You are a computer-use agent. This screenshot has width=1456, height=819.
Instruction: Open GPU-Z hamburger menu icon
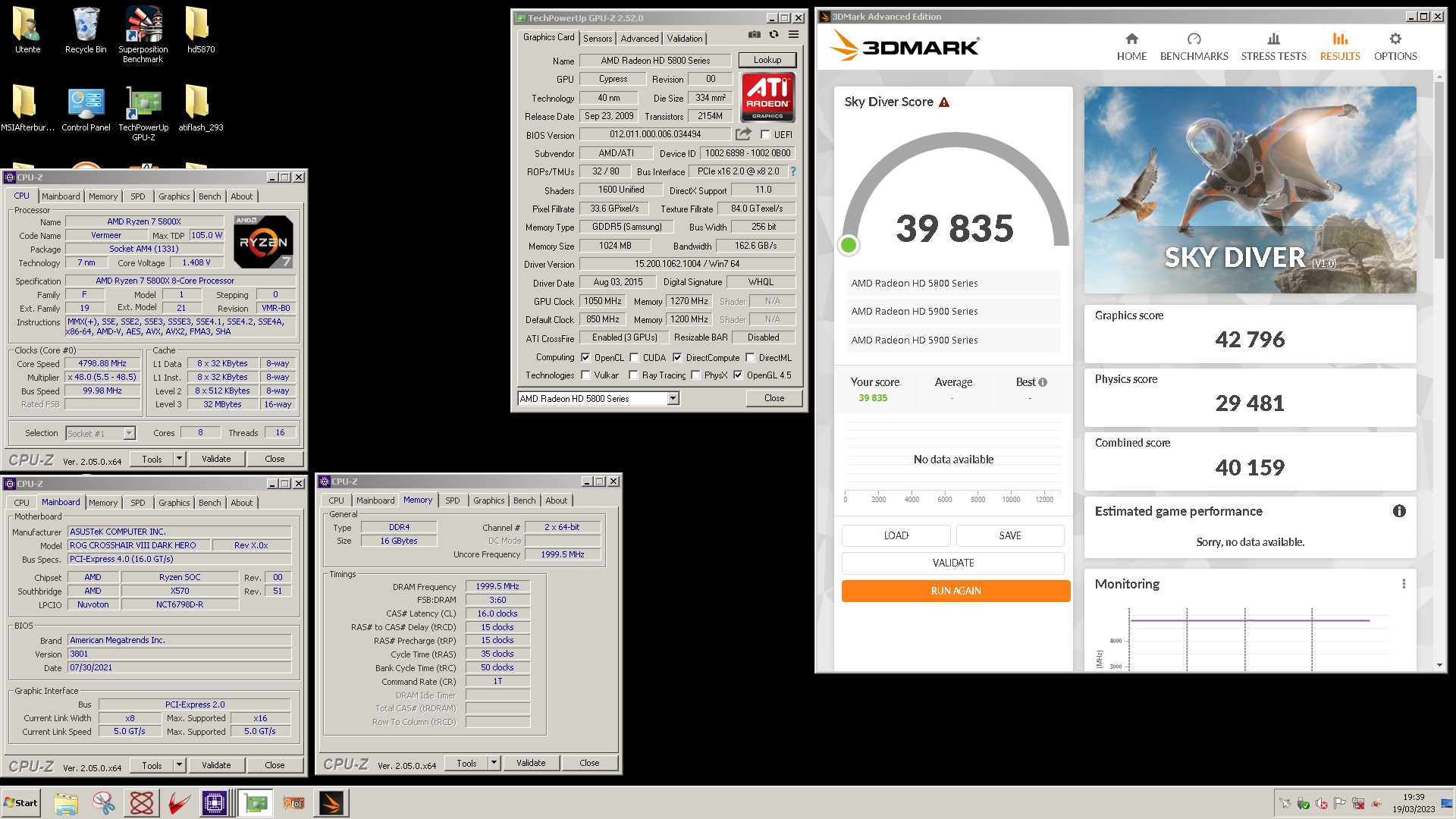[x=793, y=34]
